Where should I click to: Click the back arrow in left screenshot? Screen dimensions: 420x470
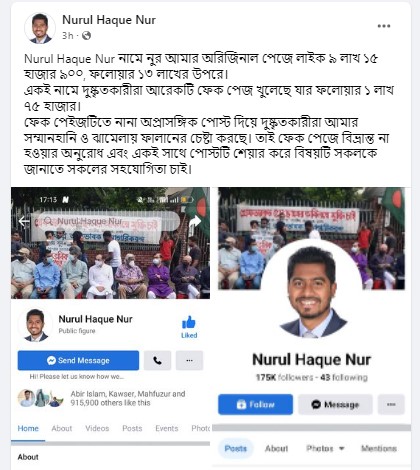tap(24, 221)
